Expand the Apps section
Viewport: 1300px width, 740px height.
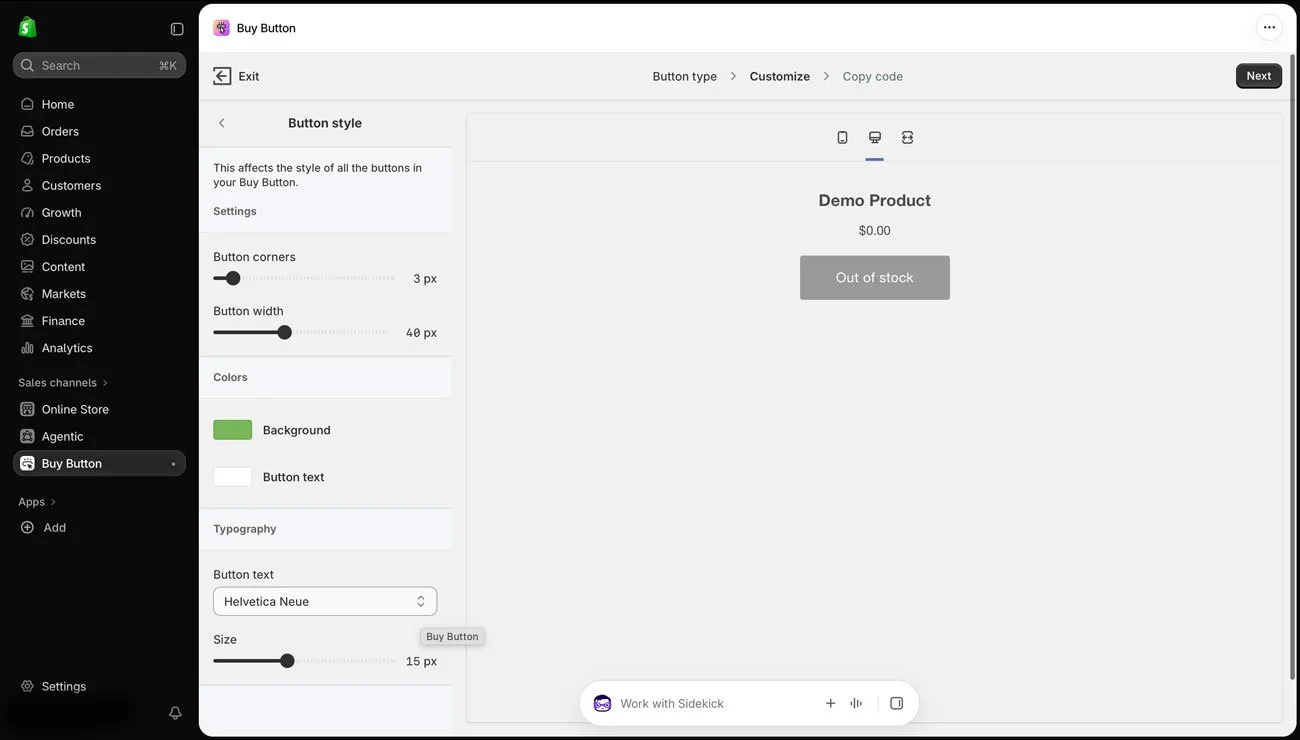[37, 502]
